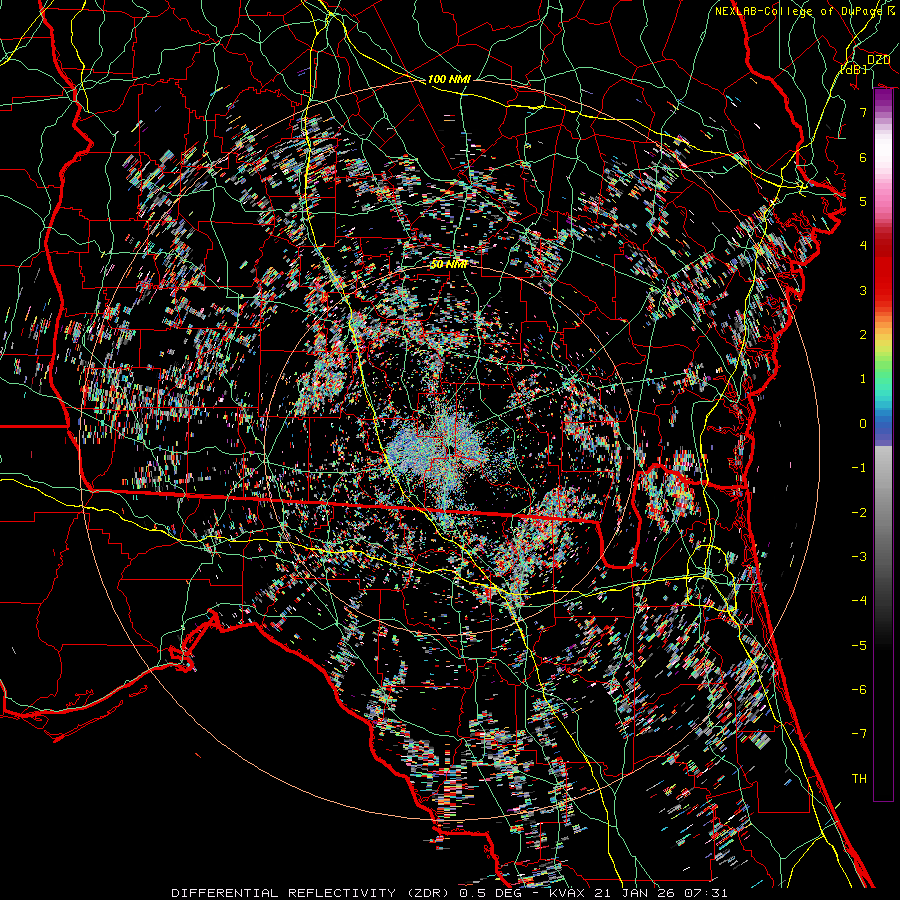Click the ZDR color scale bar
The height and width of the screenshot is (900, 900).
coord(883,445)
